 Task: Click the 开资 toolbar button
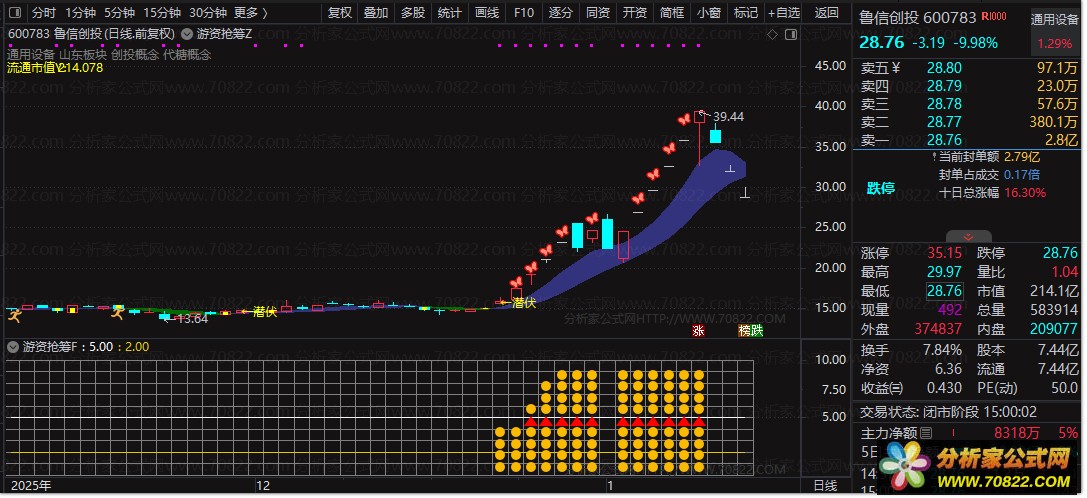[634, 12]
